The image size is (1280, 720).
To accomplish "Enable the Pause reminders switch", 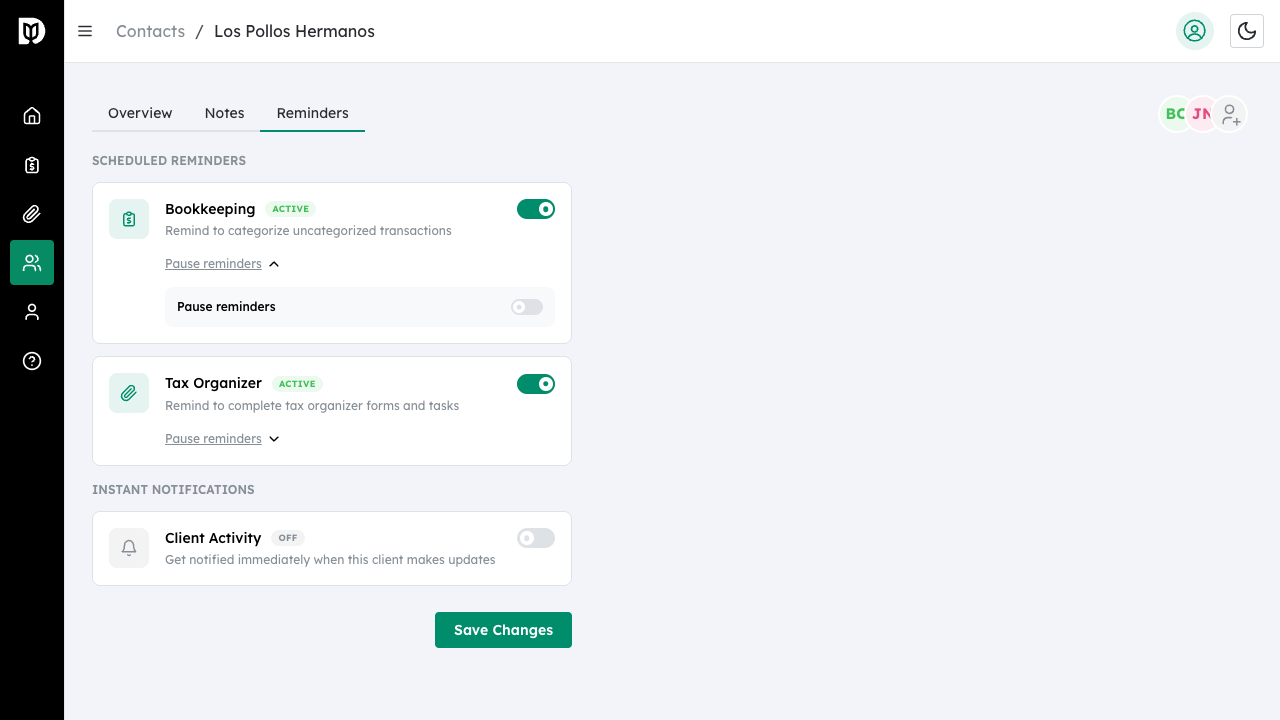I will click(527, 307).
